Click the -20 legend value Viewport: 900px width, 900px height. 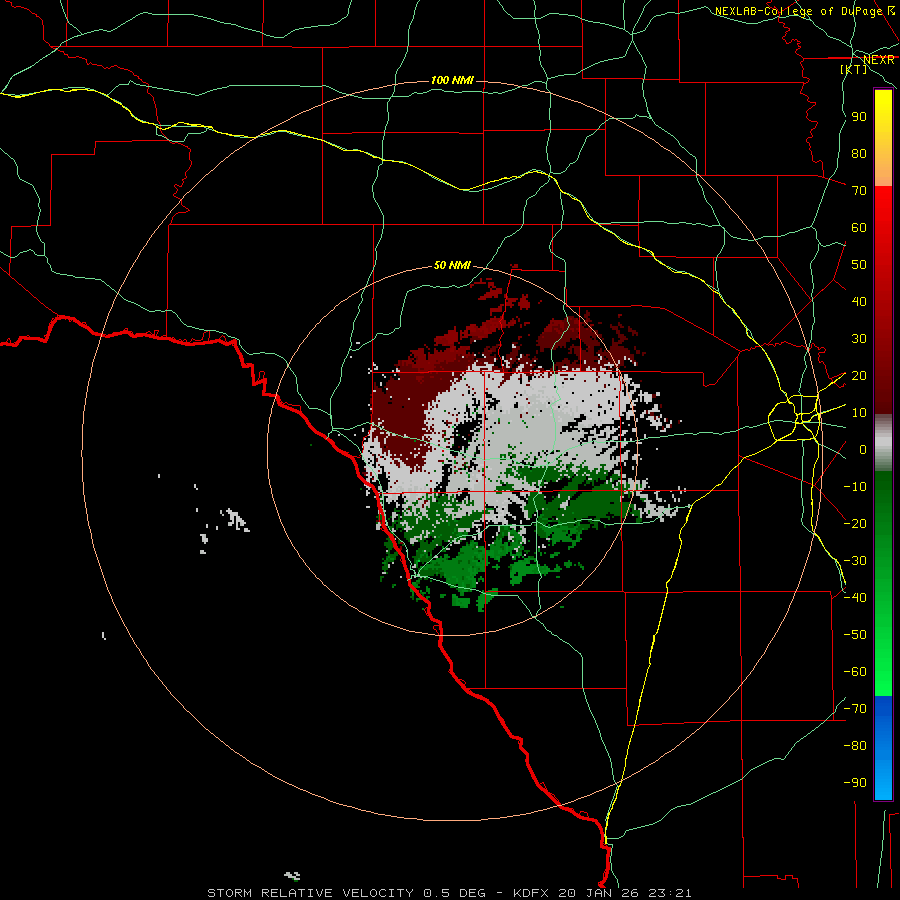[x=855, y=523]
